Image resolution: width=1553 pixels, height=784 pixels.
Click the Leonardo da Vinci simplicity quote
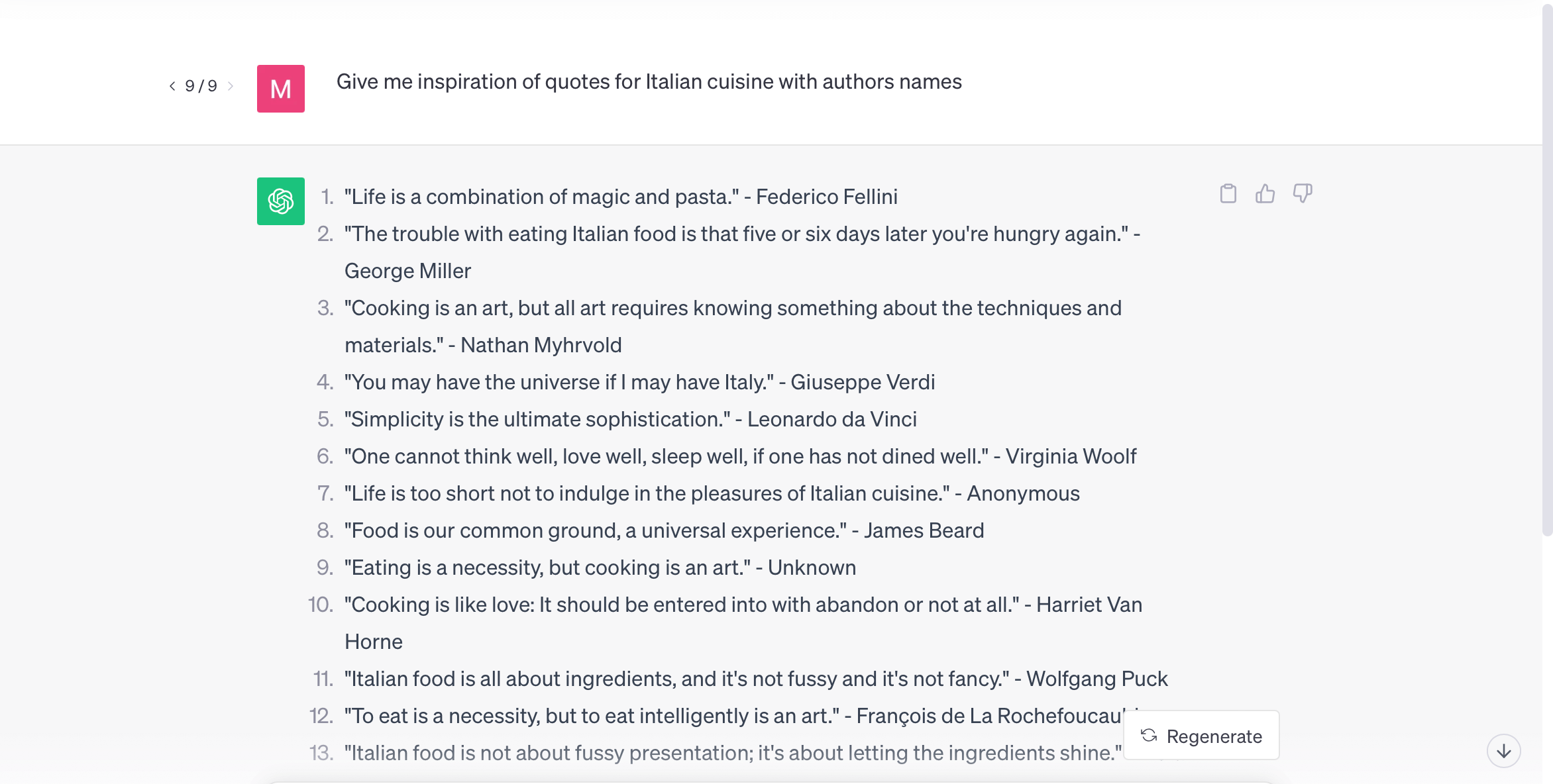pos(630,419)
